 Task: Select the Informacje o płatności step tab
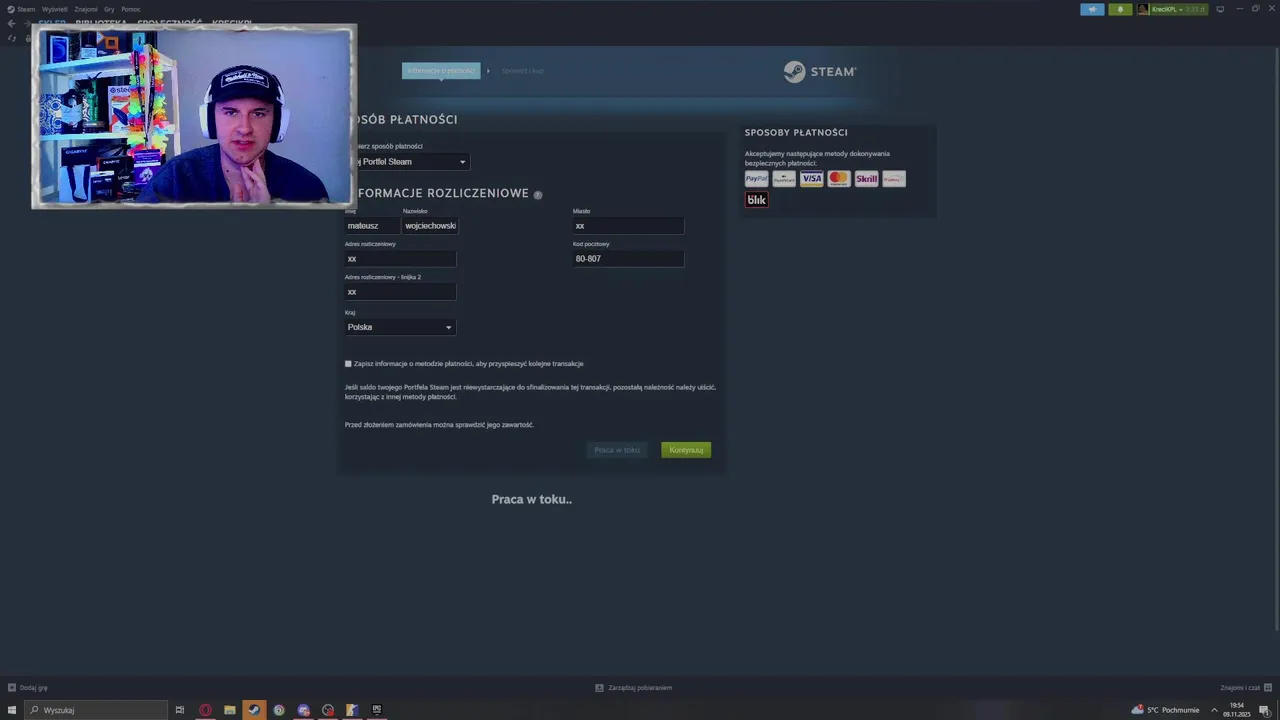click(x=441, y=71)
